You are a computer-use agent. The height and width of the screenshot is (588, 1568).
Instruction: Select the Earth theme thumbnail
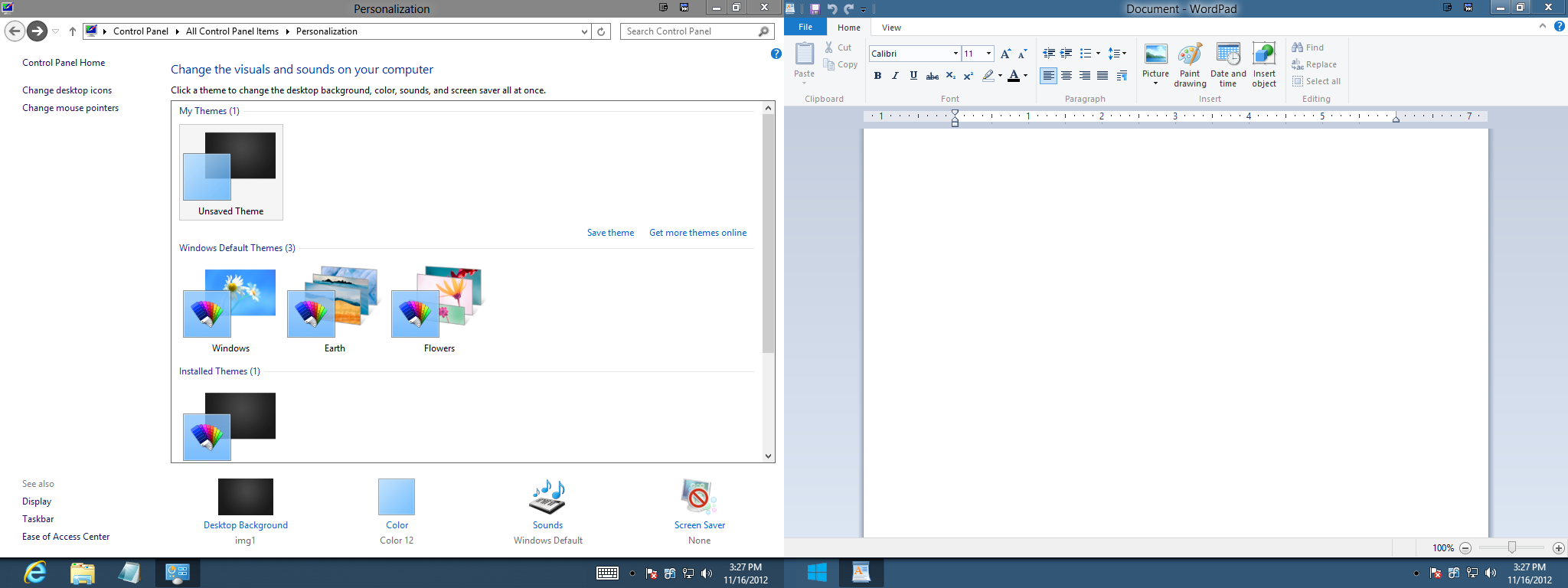point(334,303)
